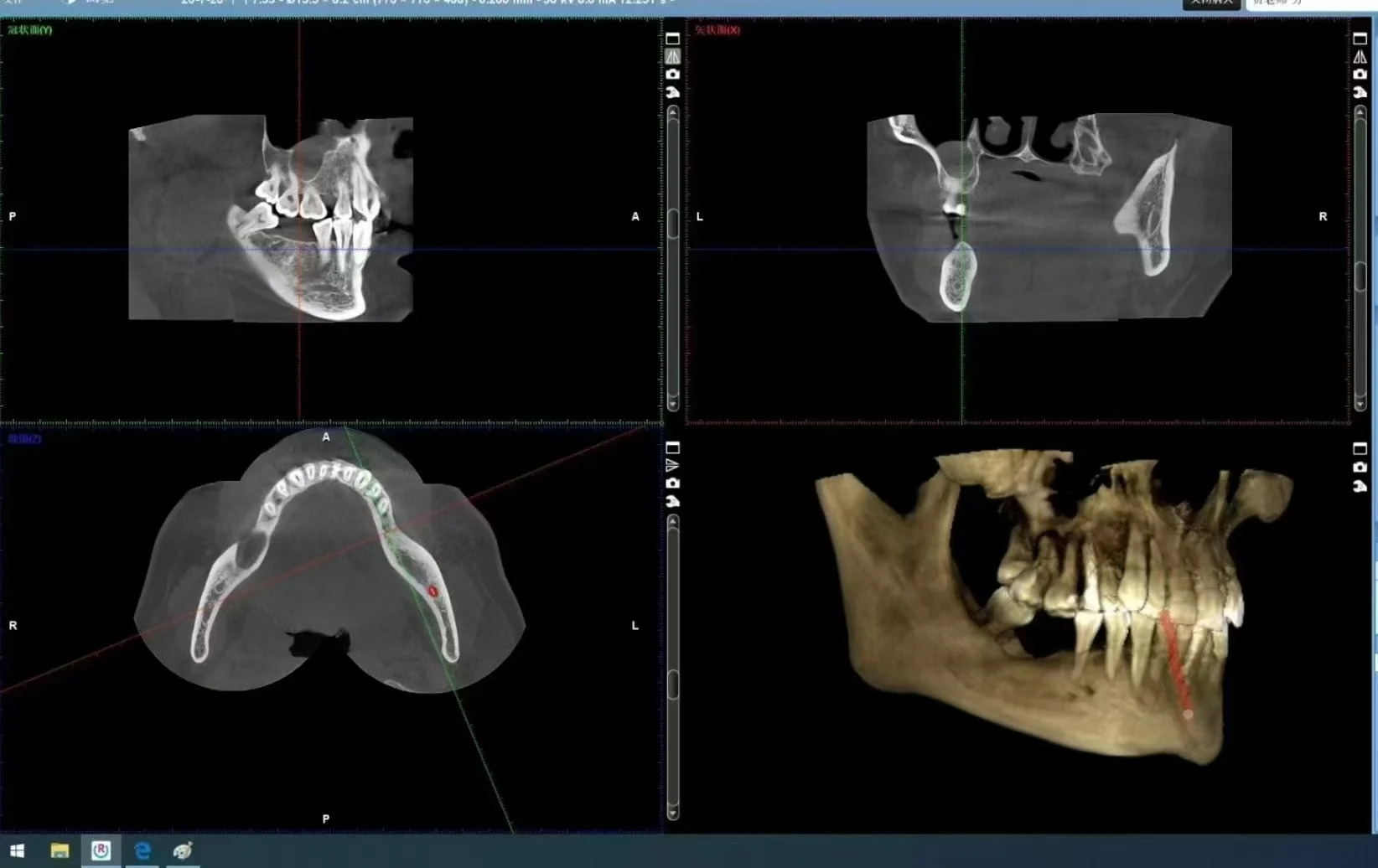Click the red nerve canal marker in axial view
Viewport: 1378px width, 868px height.
click(433, 592)
